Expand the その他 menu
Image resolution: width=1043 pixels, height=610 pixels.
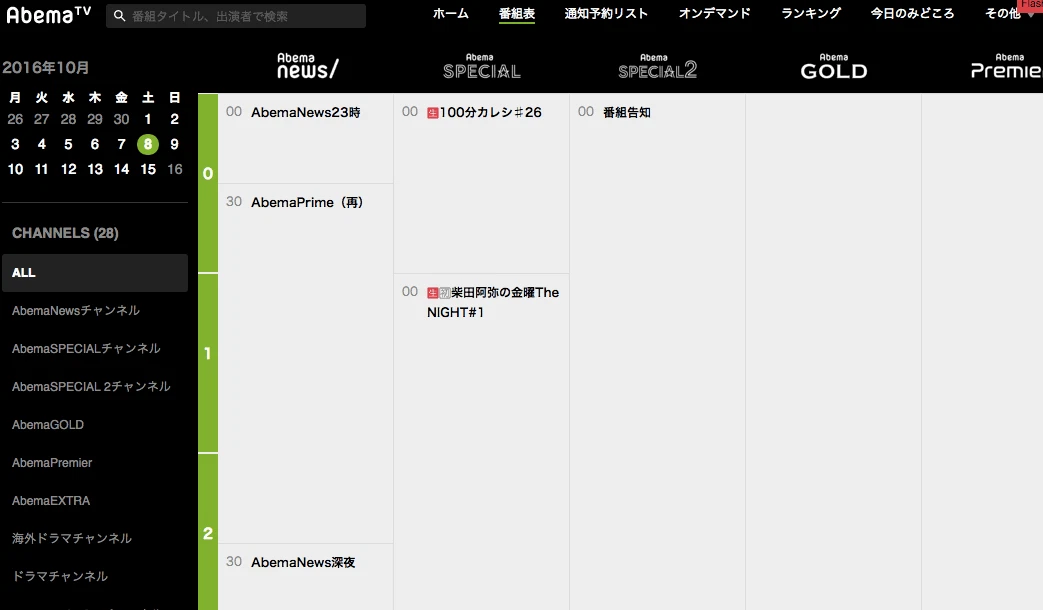point(1003,13)
